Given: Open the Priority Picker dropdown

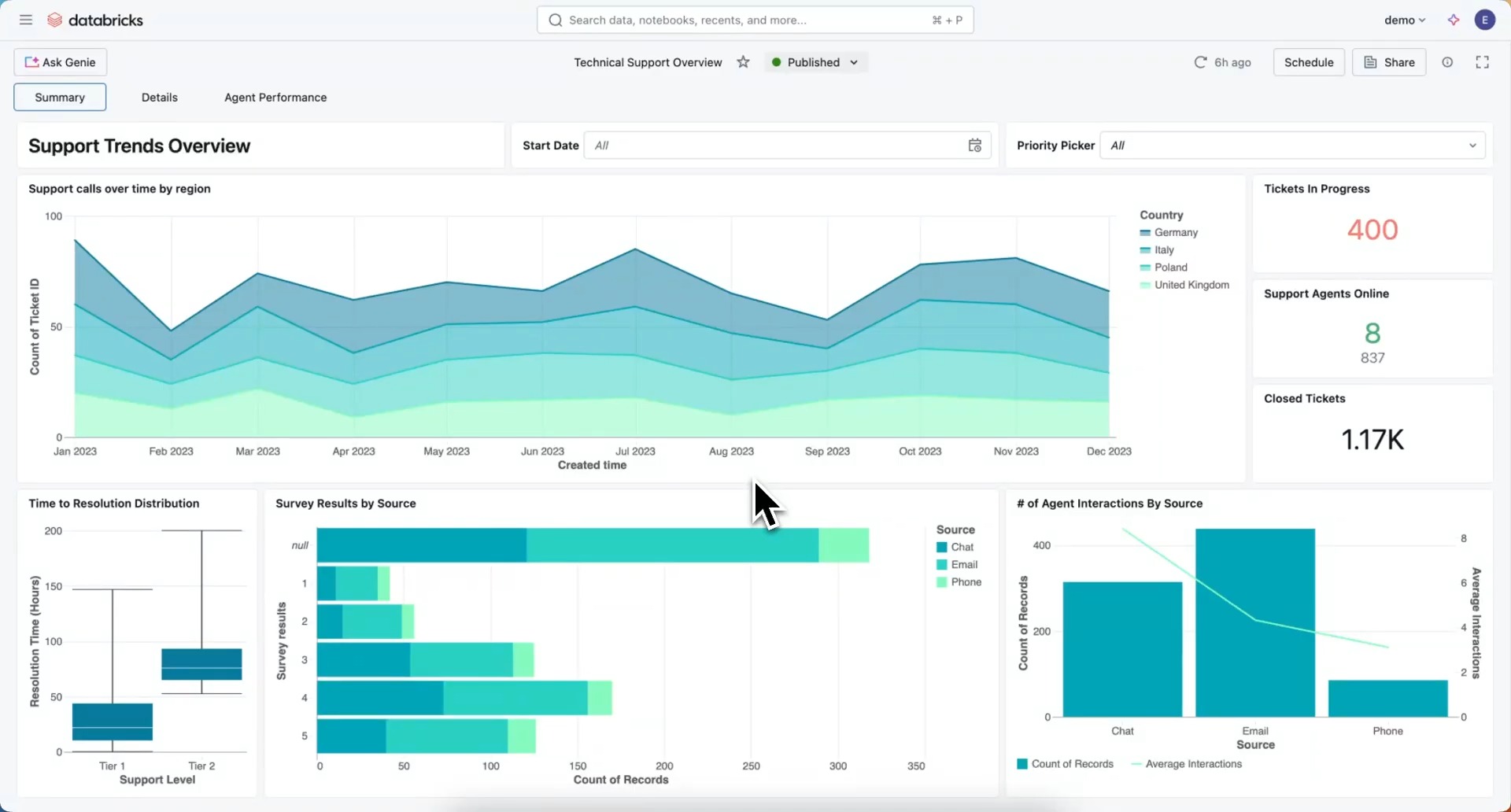Looking at the screenshot, I should pos(1292,145).
